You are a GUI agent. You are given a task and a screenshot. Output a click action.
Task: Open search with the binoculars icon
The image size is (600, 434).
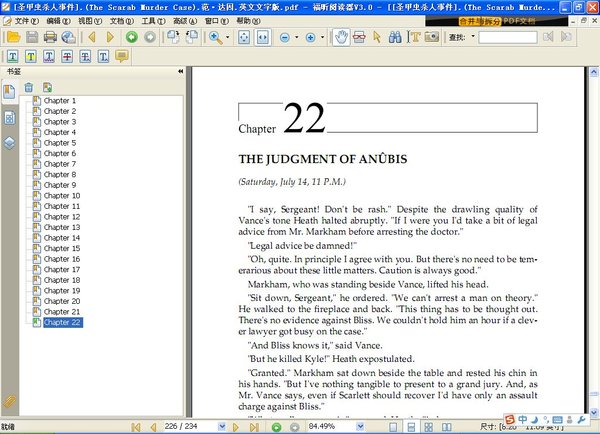pos(395,37)
